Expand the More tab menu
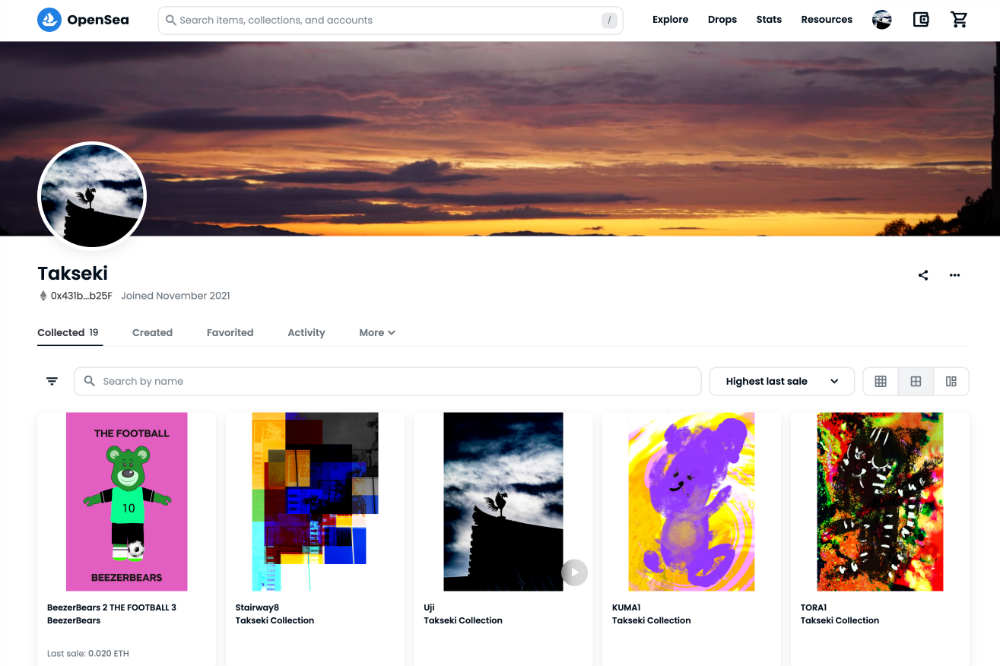The width and height of the screenshot is (1000, 666). pyautogui.click(x=377, y=332)
